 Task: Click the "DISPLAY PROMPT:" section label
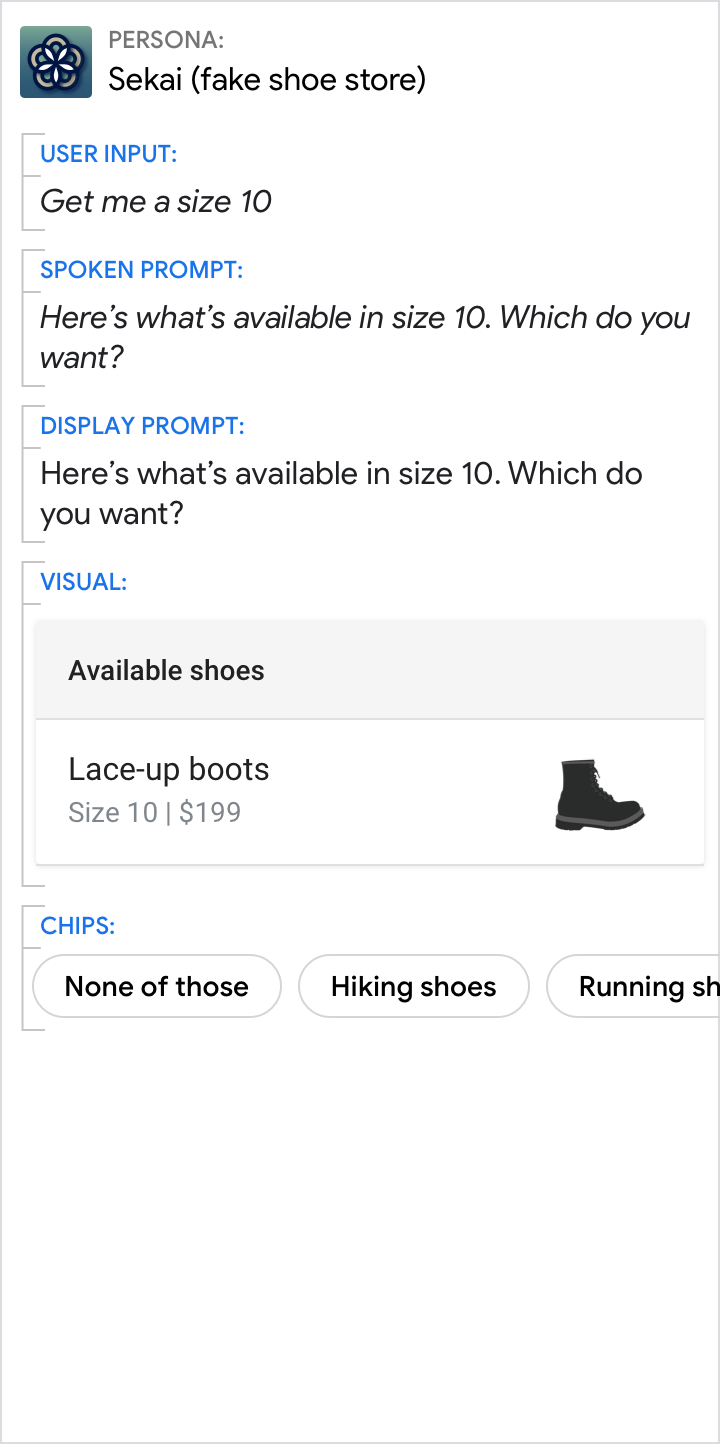point(142,426)
